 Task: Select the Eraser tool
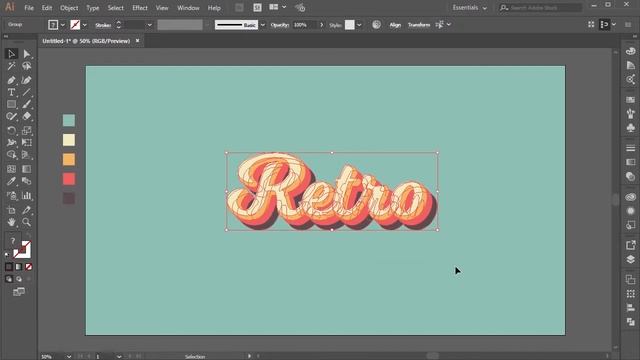click(x=27, y=117)
